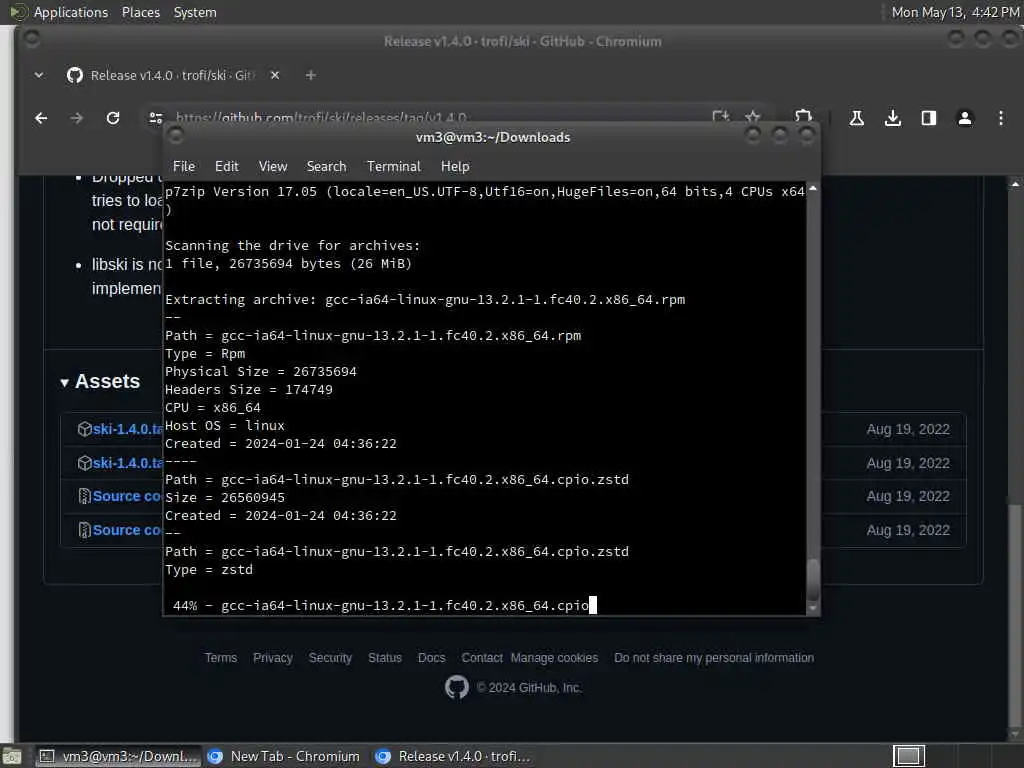This screenshot has height=768, width=1024.
Task: Open Chrome Labs flask icon
Action: (x=856, y=118)
